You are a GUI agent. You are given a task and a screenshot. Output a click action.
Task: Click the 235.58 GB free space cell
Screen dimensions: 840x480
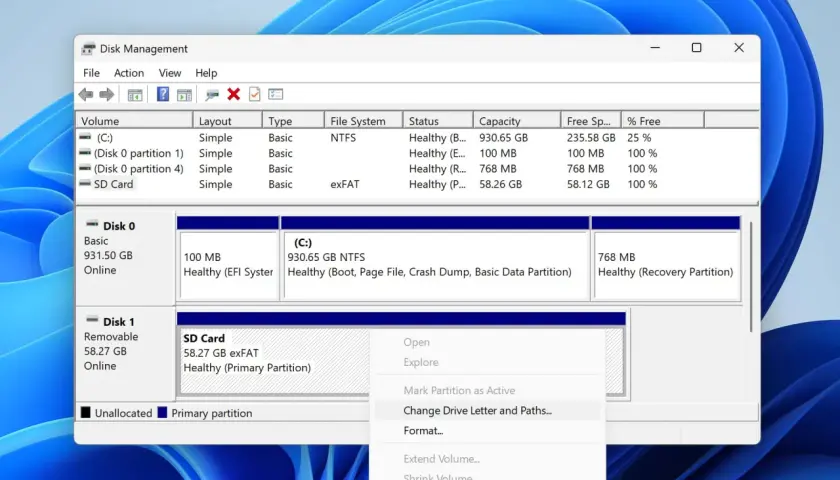pos(591,138)
